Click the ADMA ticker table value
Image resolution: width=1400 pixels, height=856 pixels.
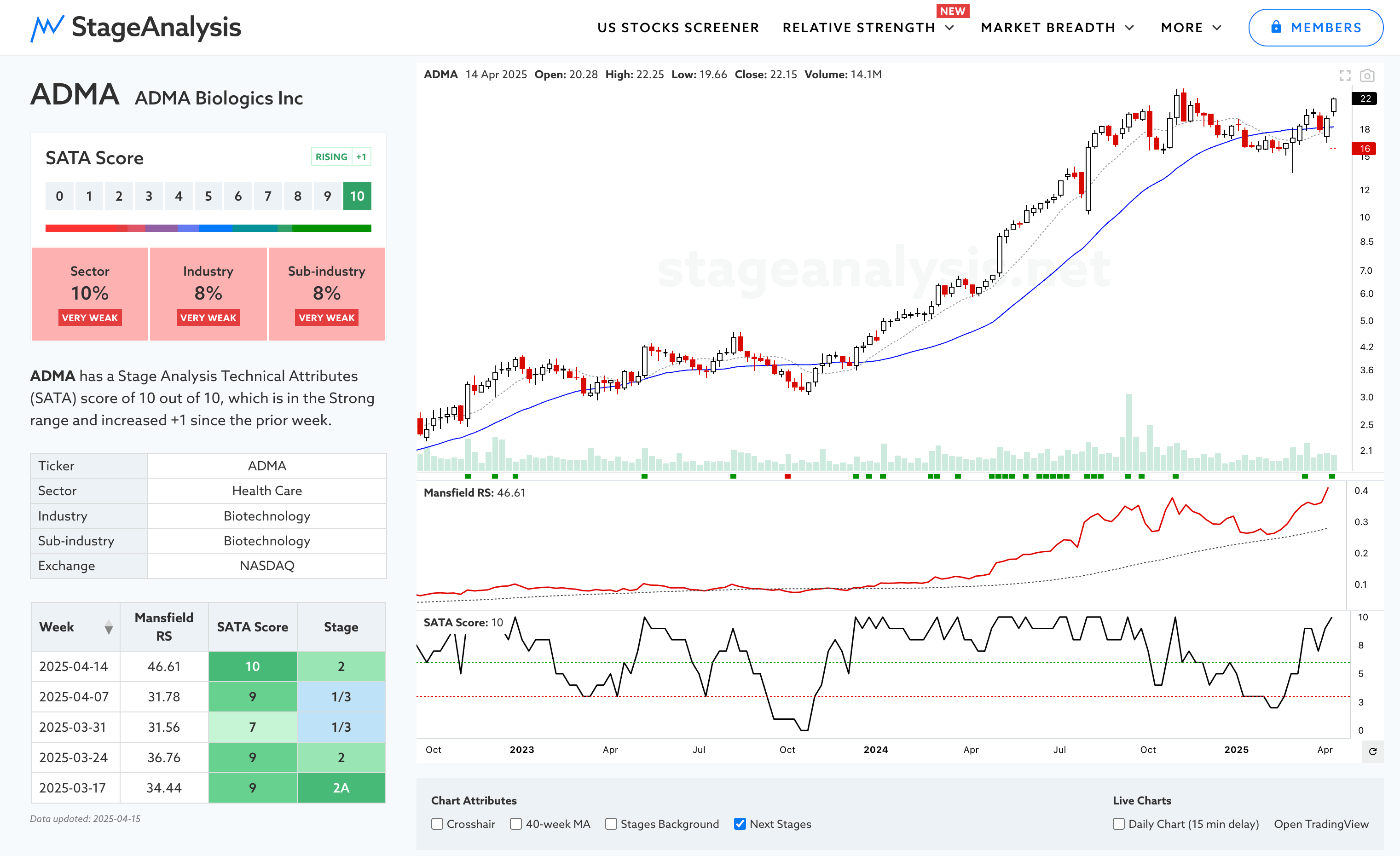click(267, 466)
